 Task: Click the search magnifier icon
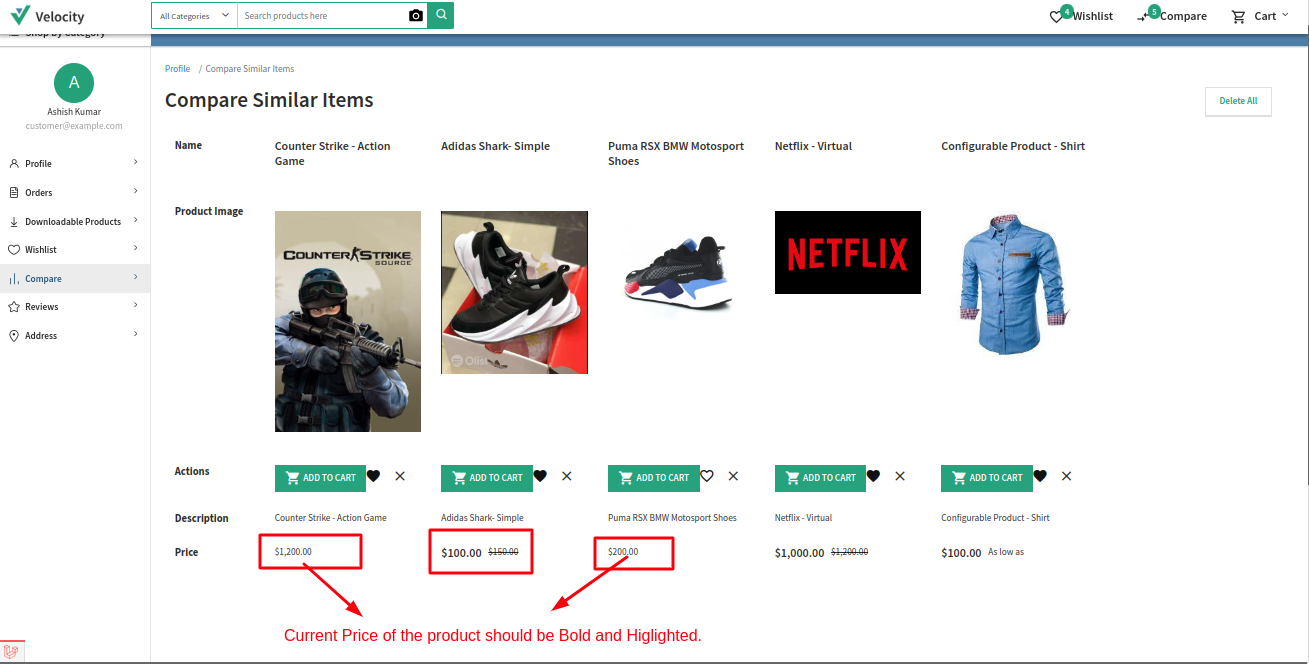440,15
